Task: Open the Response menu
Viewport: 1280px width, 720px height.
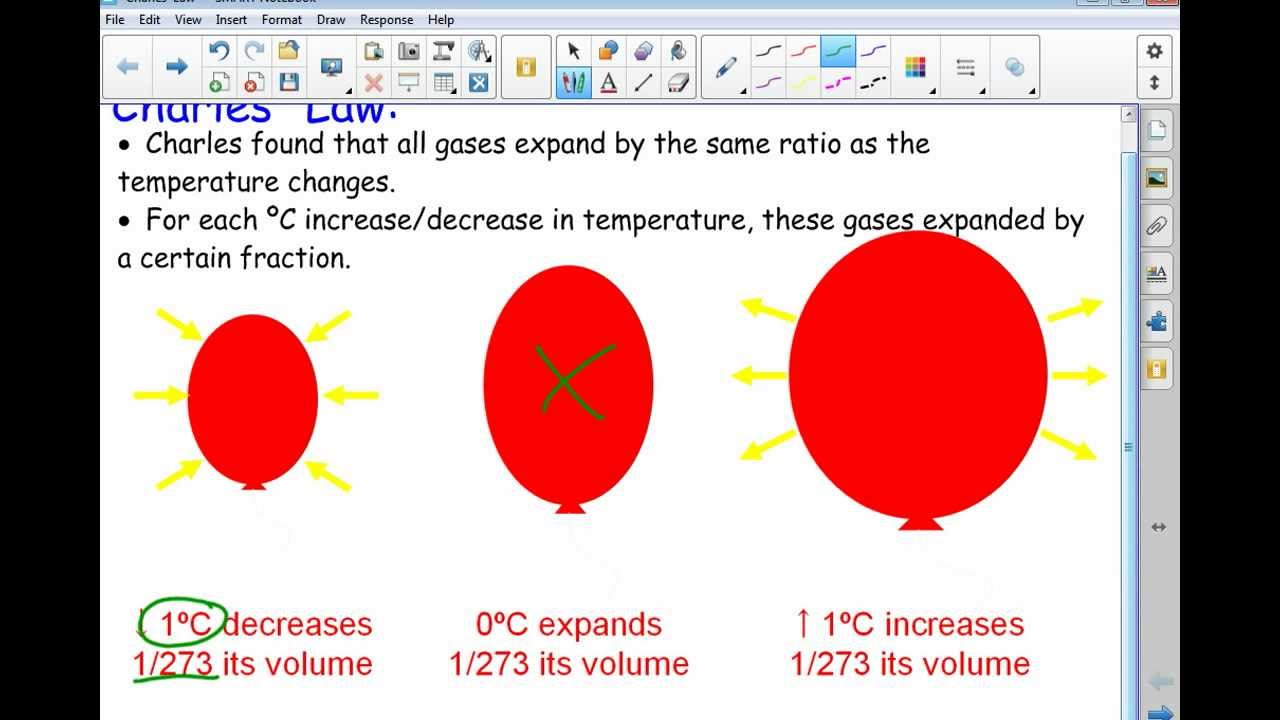Action: tap(387, 19)
